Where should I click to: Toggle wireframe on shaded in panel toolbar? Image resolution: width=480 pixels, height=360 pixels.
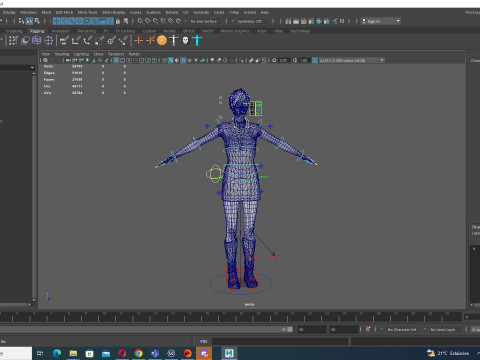tap(183, 60)
